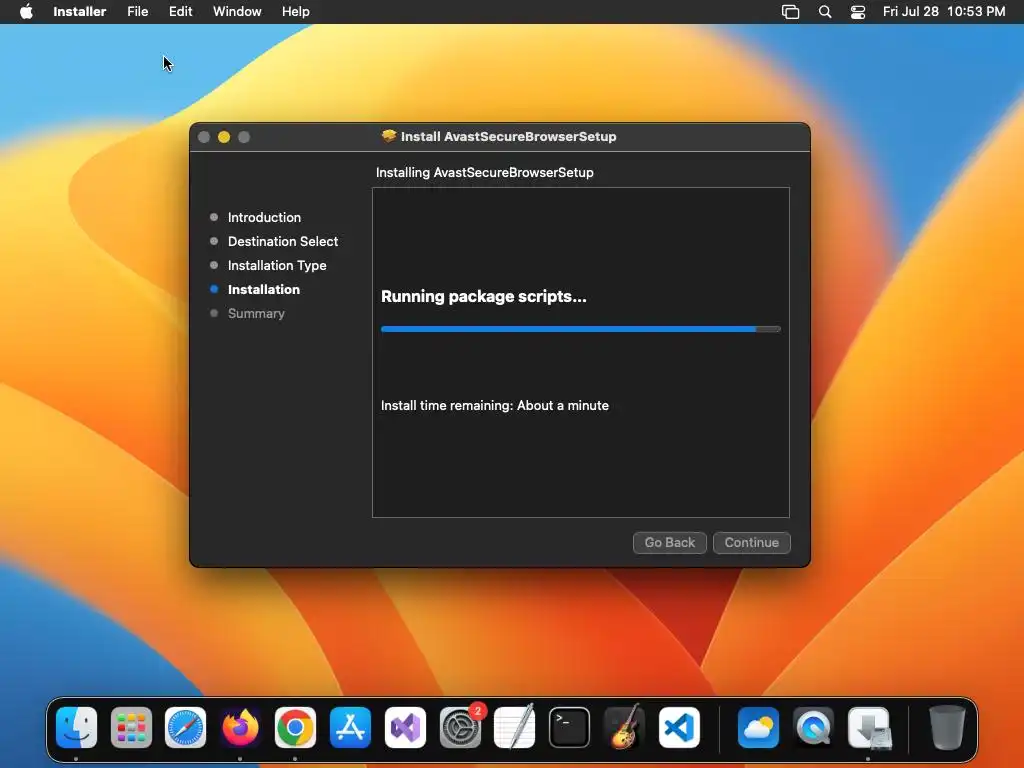Open the Weather app in dock
Screen dimensions: 1024x768
coord(758,727)
